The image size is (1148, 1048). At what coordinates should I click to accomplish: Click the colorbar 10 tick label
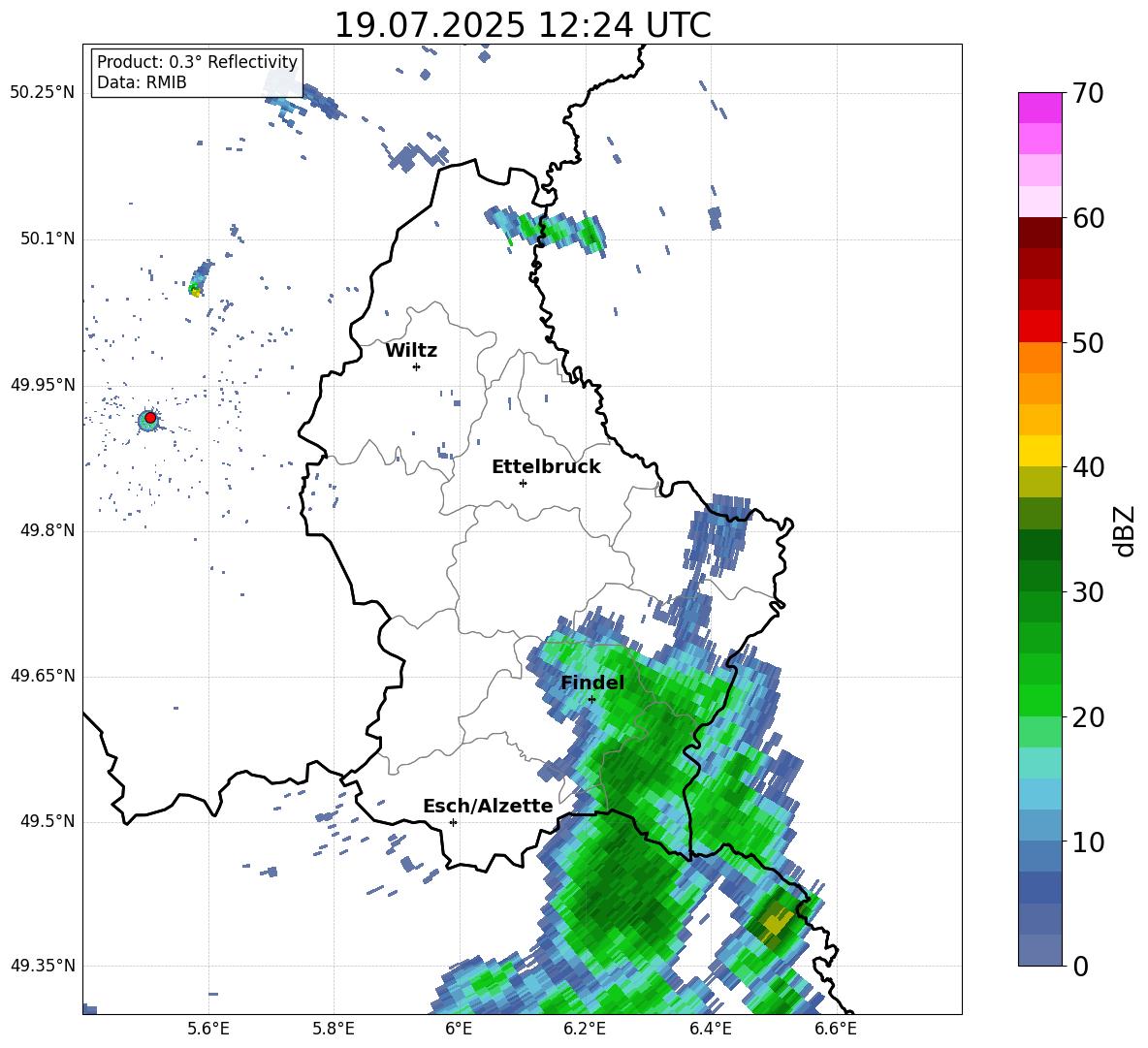tap(1088, 842)
